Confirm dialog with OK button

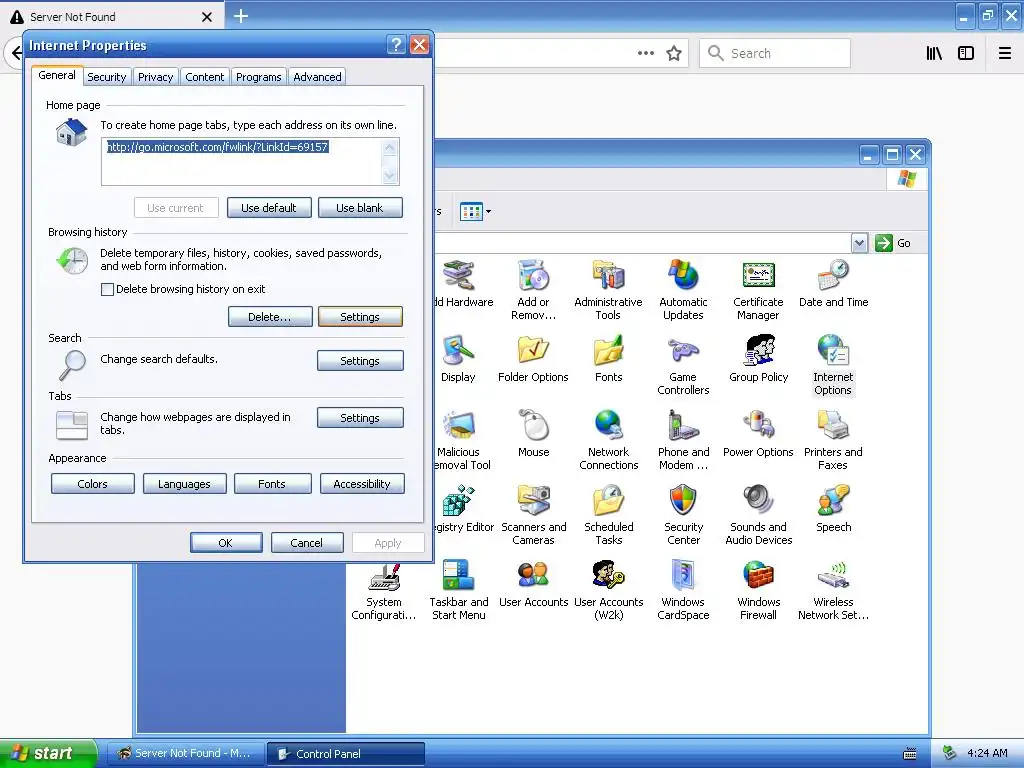(226, 543)
